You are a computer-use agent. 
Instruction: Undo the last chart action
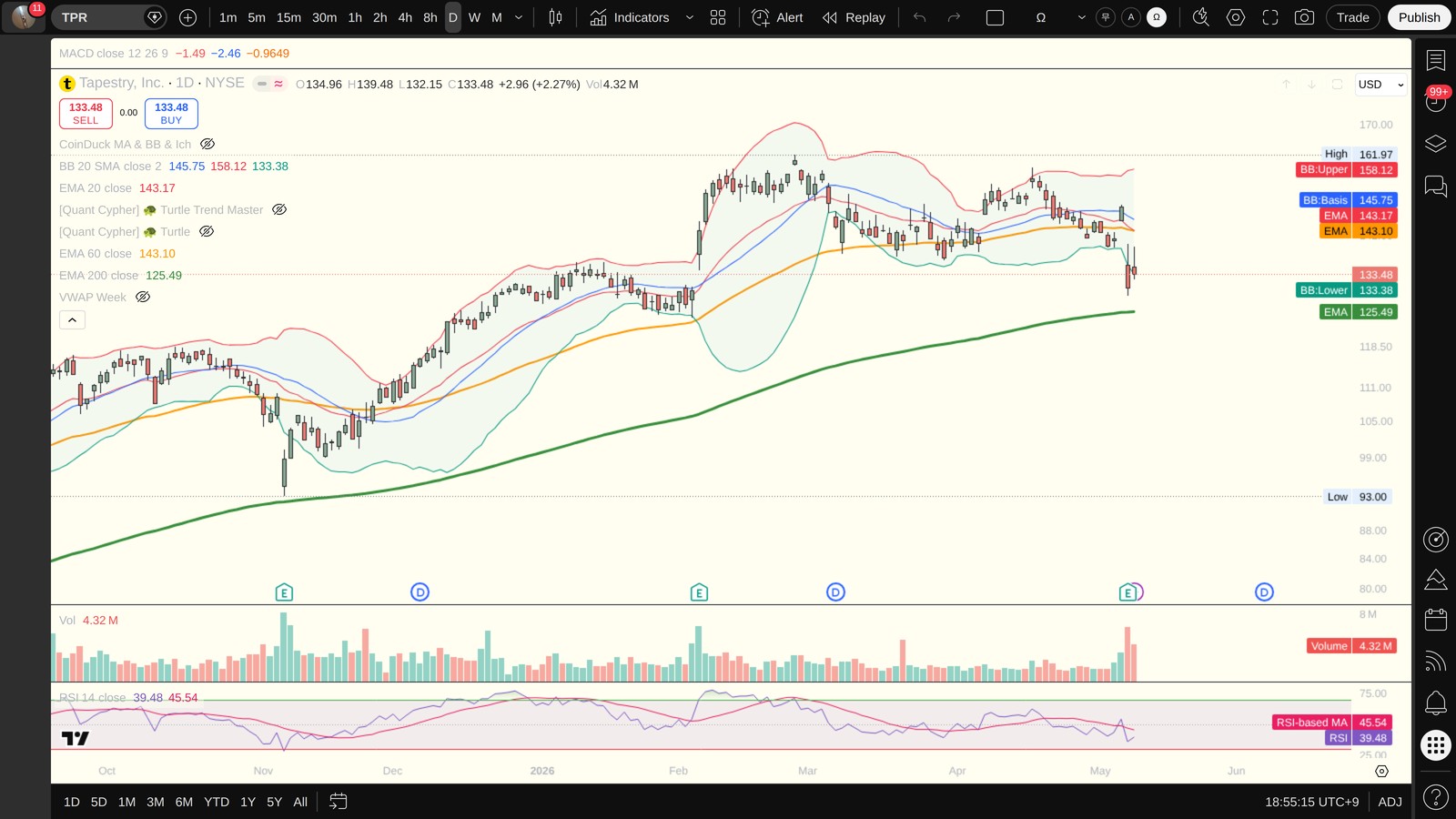920,17
